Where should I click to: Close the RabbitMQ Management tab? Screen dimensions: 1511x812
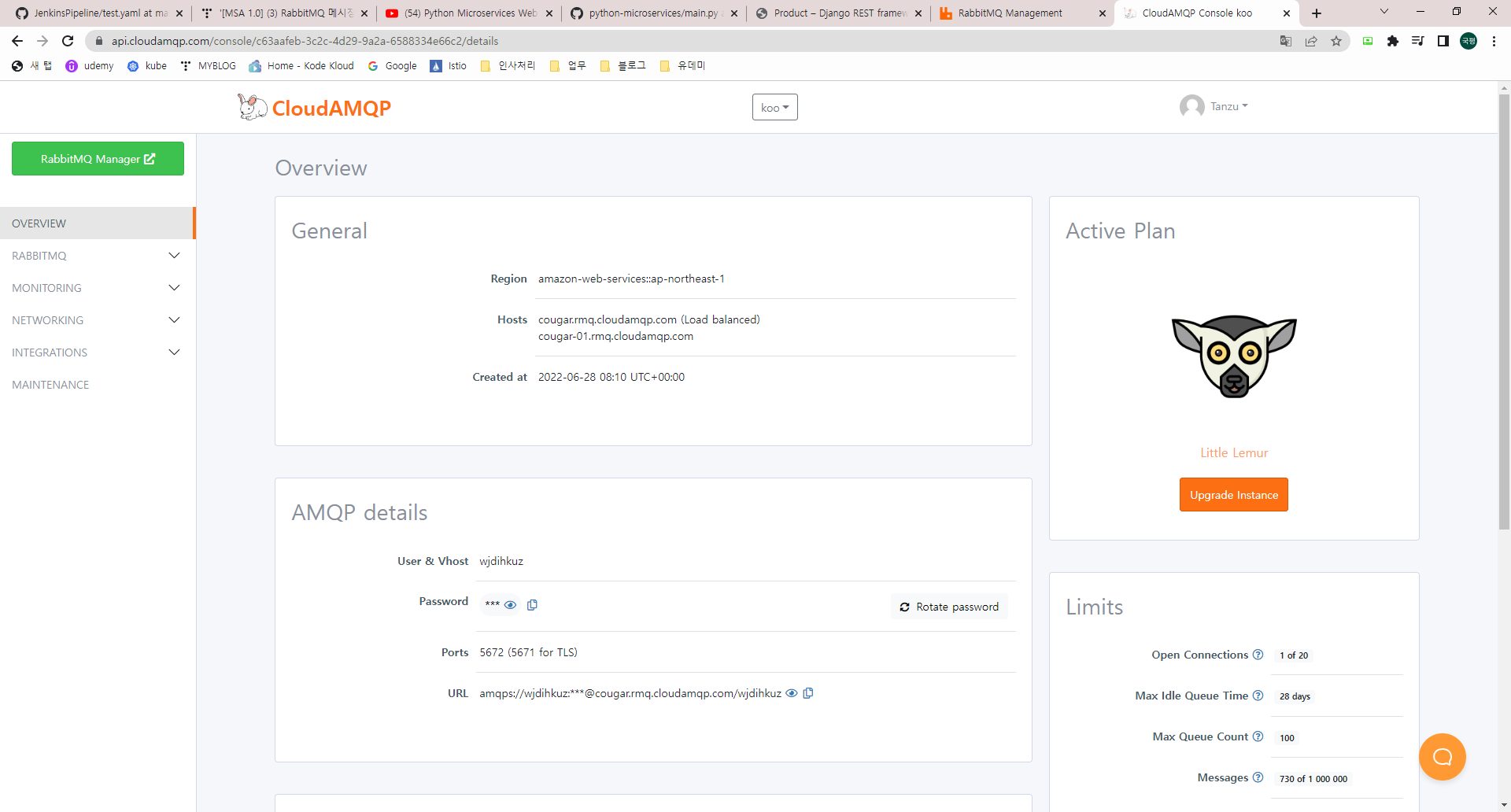pyautogui.click(x=1103, y=13)
